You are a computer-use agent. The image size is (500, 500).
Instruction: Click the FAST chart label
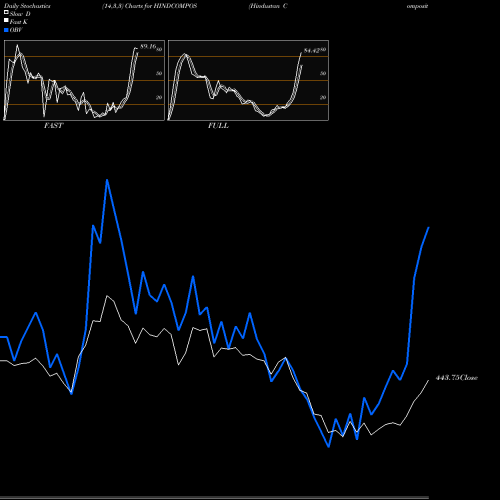53,126
